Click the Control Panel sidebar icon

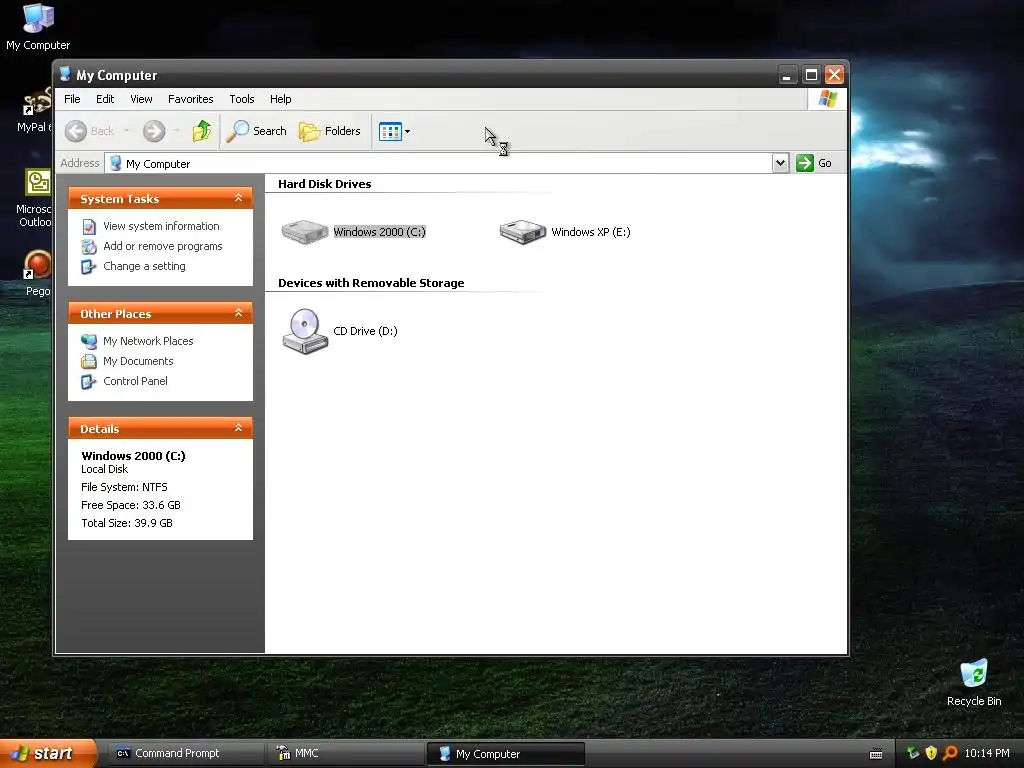coord(89,382)
